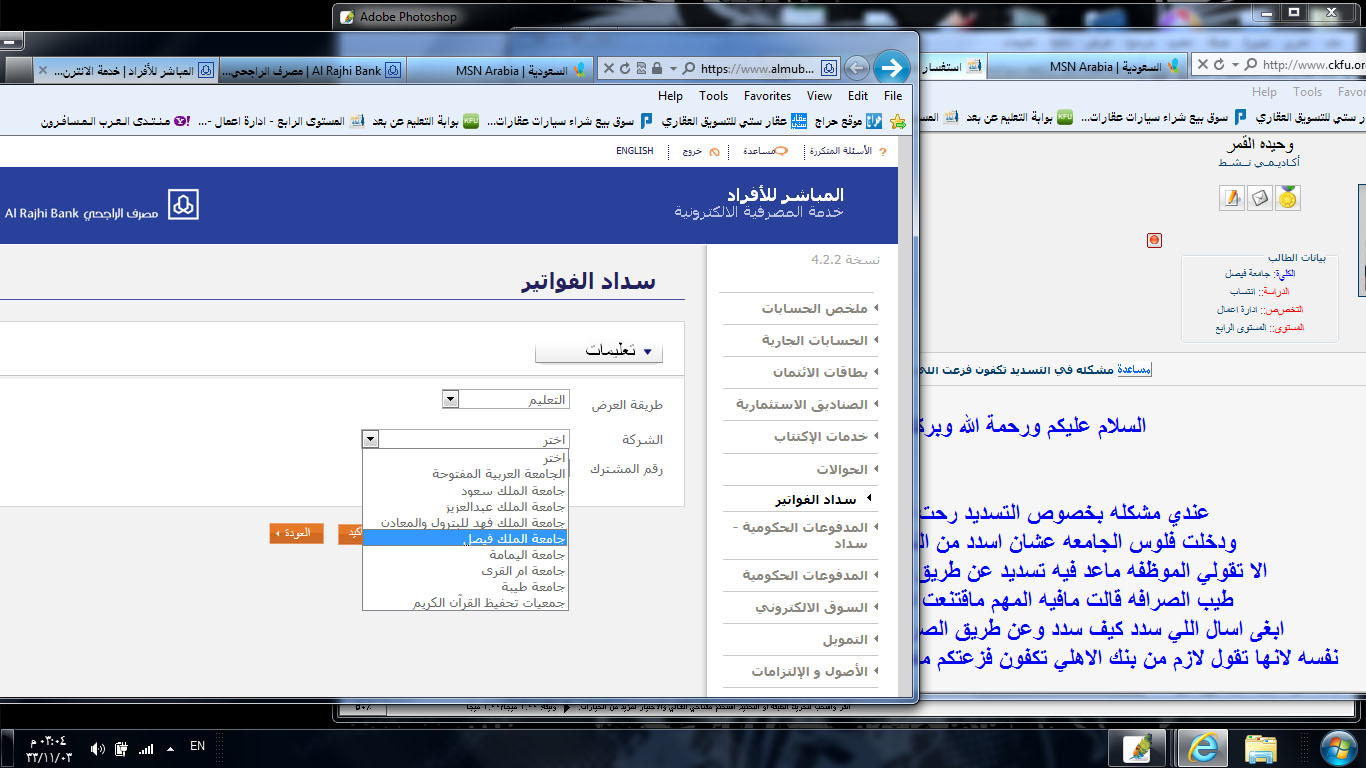Click the stop icon in Al Rajhi address bar
This screenshot has width=1366, height=768.
(x=610, y=68)
